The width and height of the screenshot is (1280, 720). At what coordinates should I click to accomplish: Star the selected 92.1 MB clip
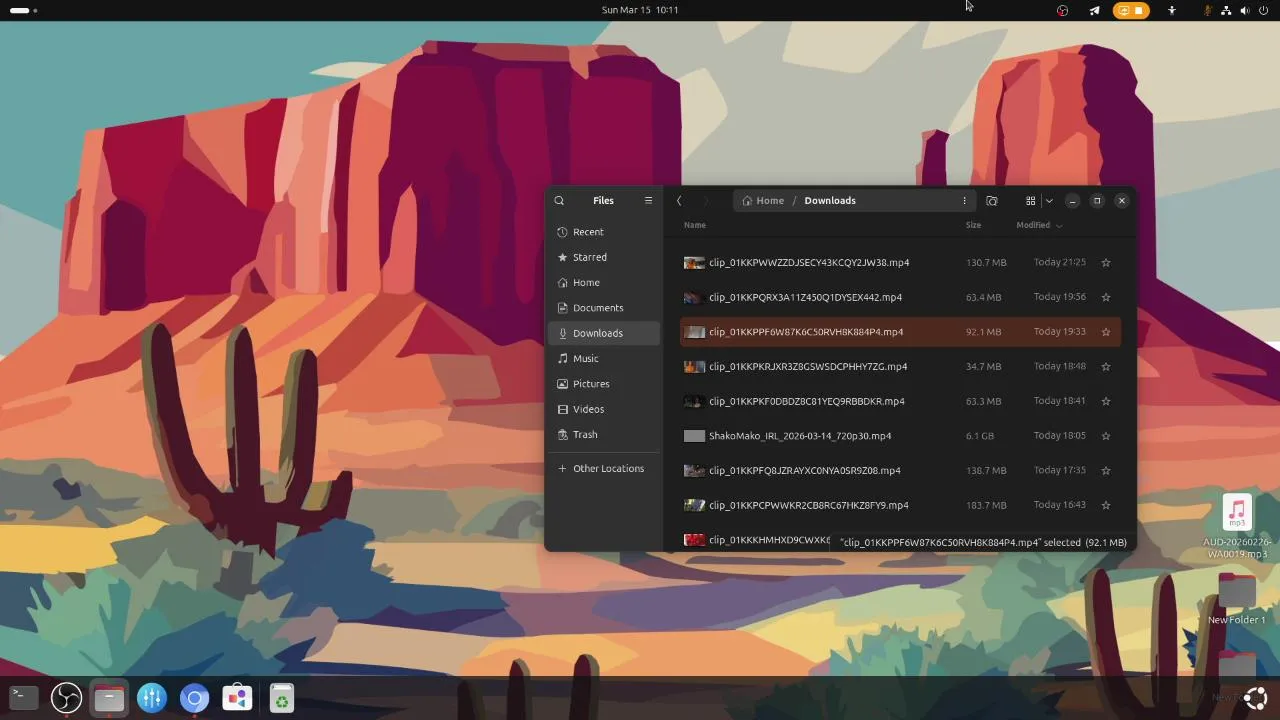click(x=1106, y=332)
